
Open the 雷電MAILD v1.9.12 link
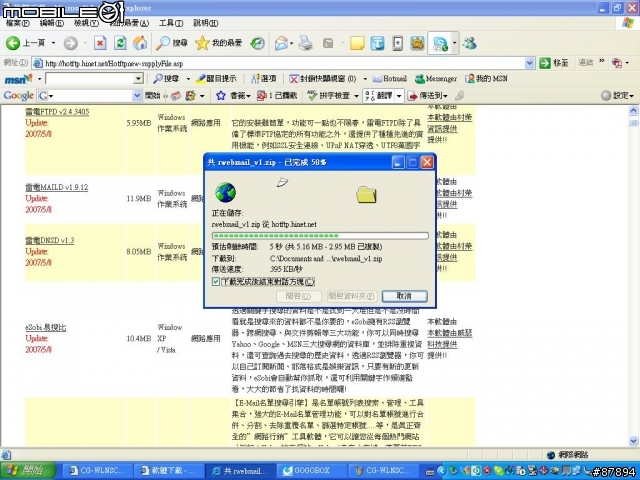pos(57,187)
